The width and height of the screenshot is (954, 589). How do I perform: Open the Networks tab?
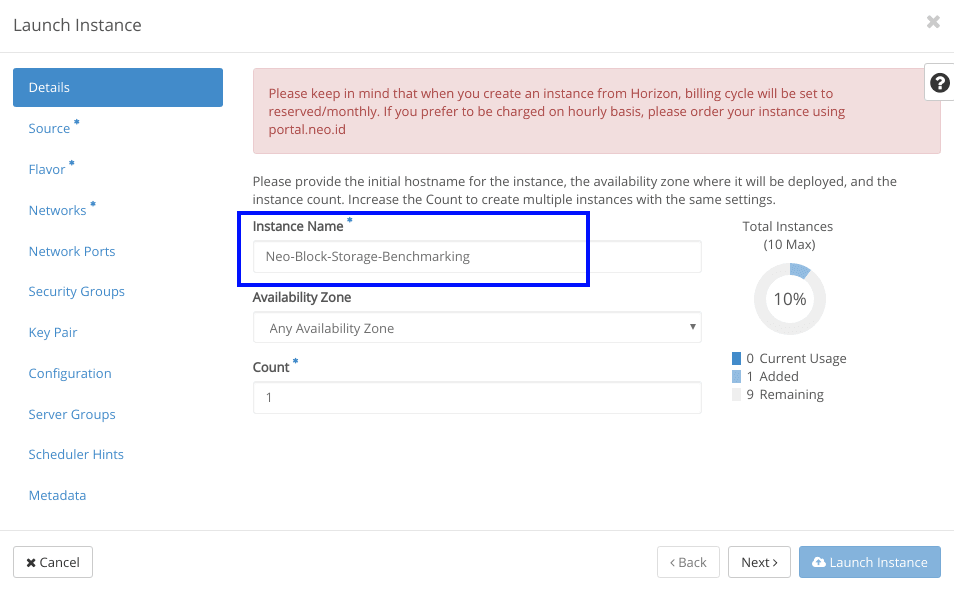click(x=57, y=210)
